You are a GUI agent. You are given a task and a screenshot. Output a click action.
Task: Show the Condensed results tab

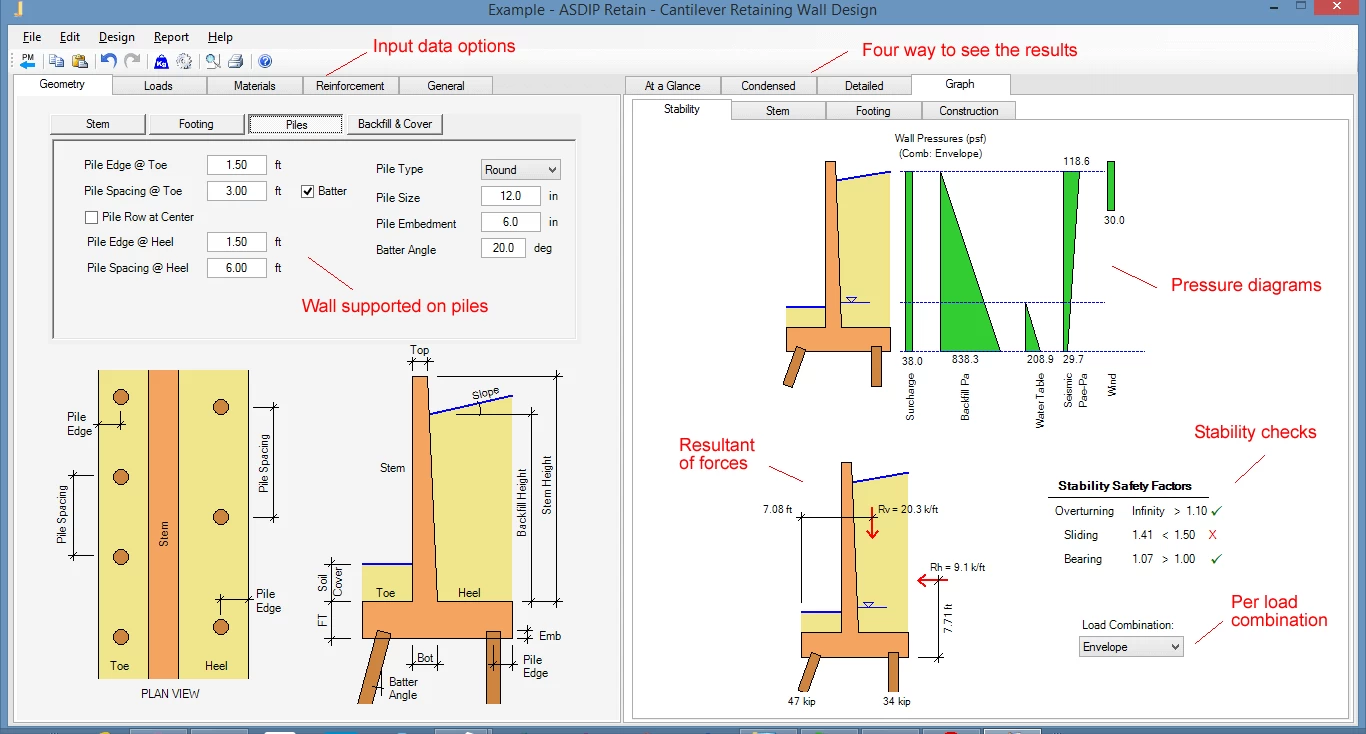[768, 86]
